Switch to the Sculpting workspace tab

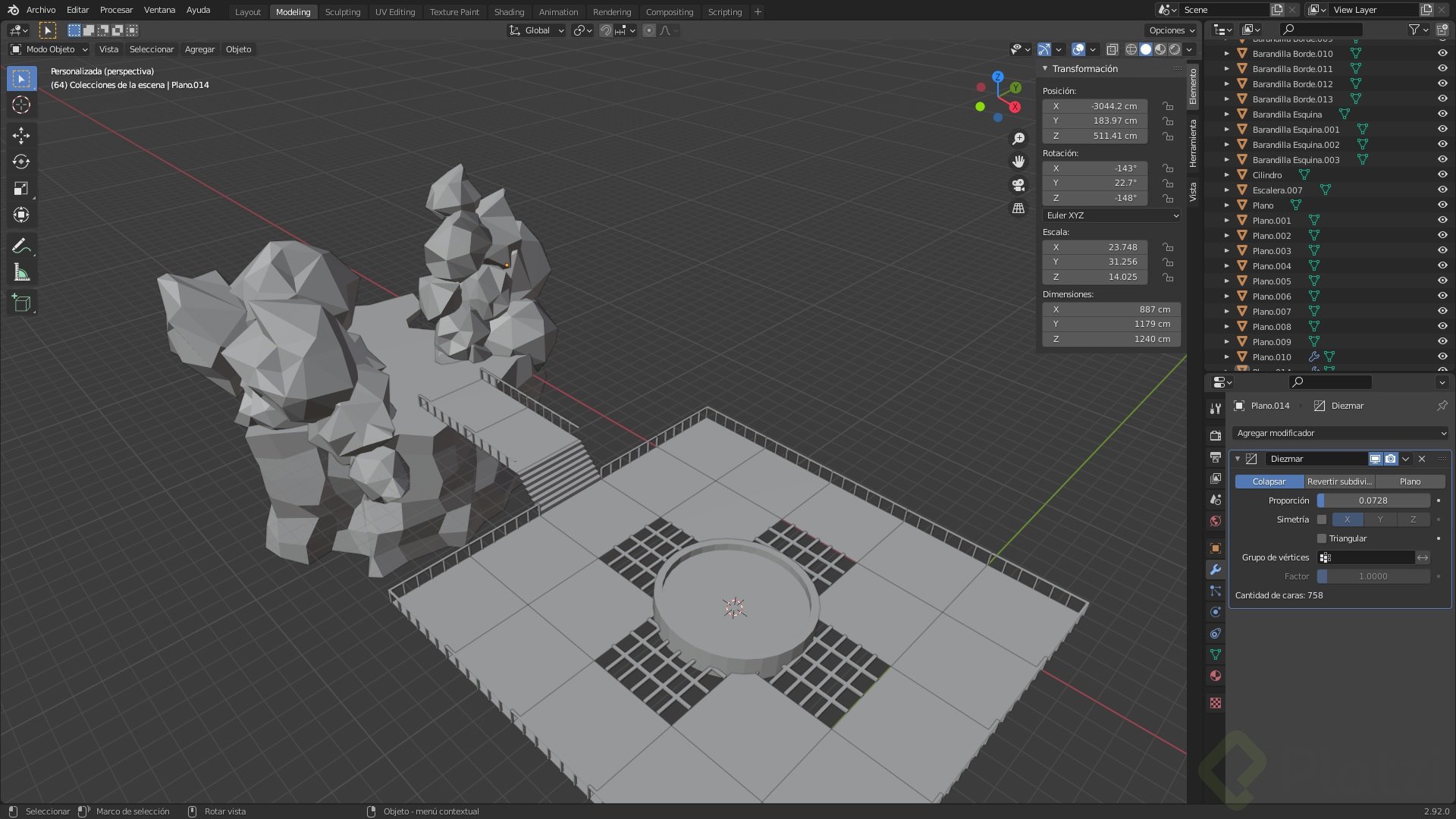[343, 12]
